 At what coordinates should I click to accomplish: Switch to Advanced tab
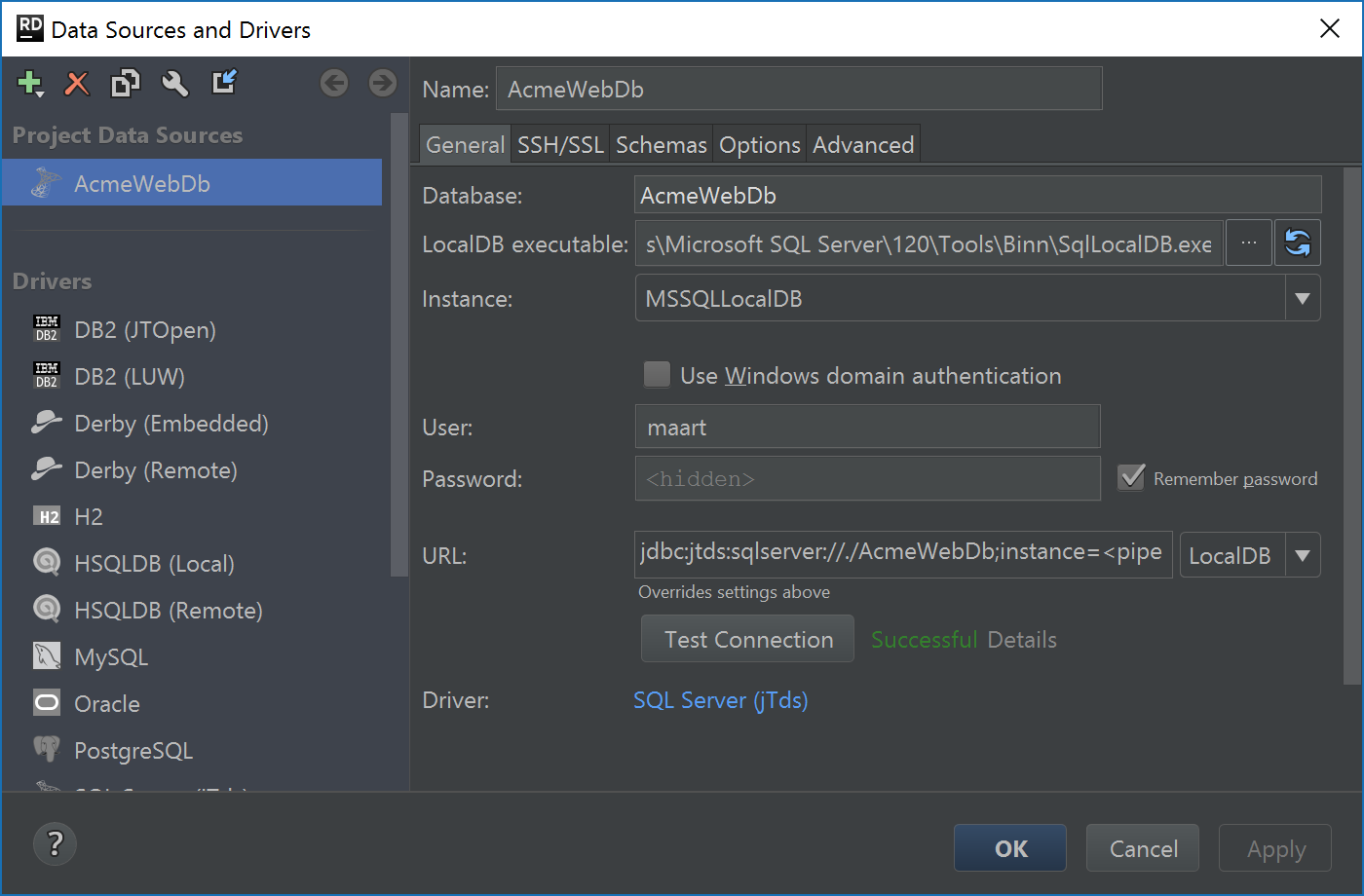tap(863, 145)
